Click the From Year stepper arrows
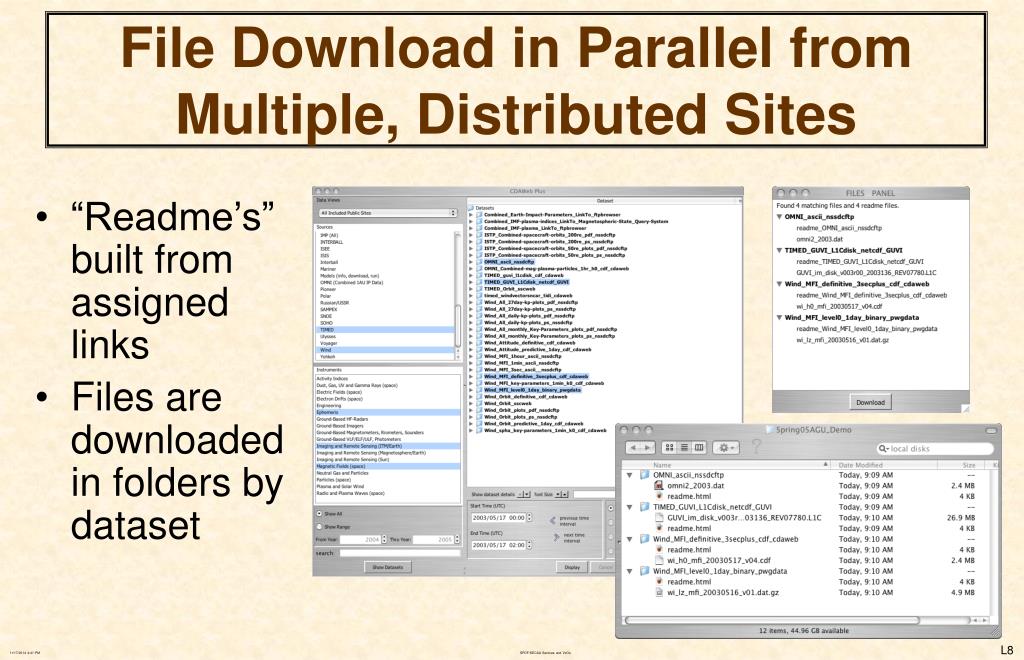1024x660 pixels. point(384,539)
